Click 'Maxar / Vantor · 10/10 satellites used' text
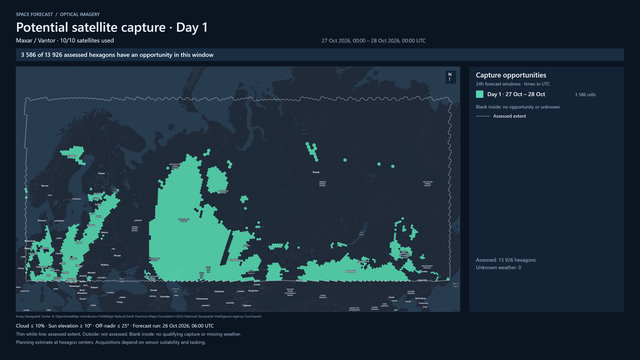The image size is (640, 360). point(65,40)
